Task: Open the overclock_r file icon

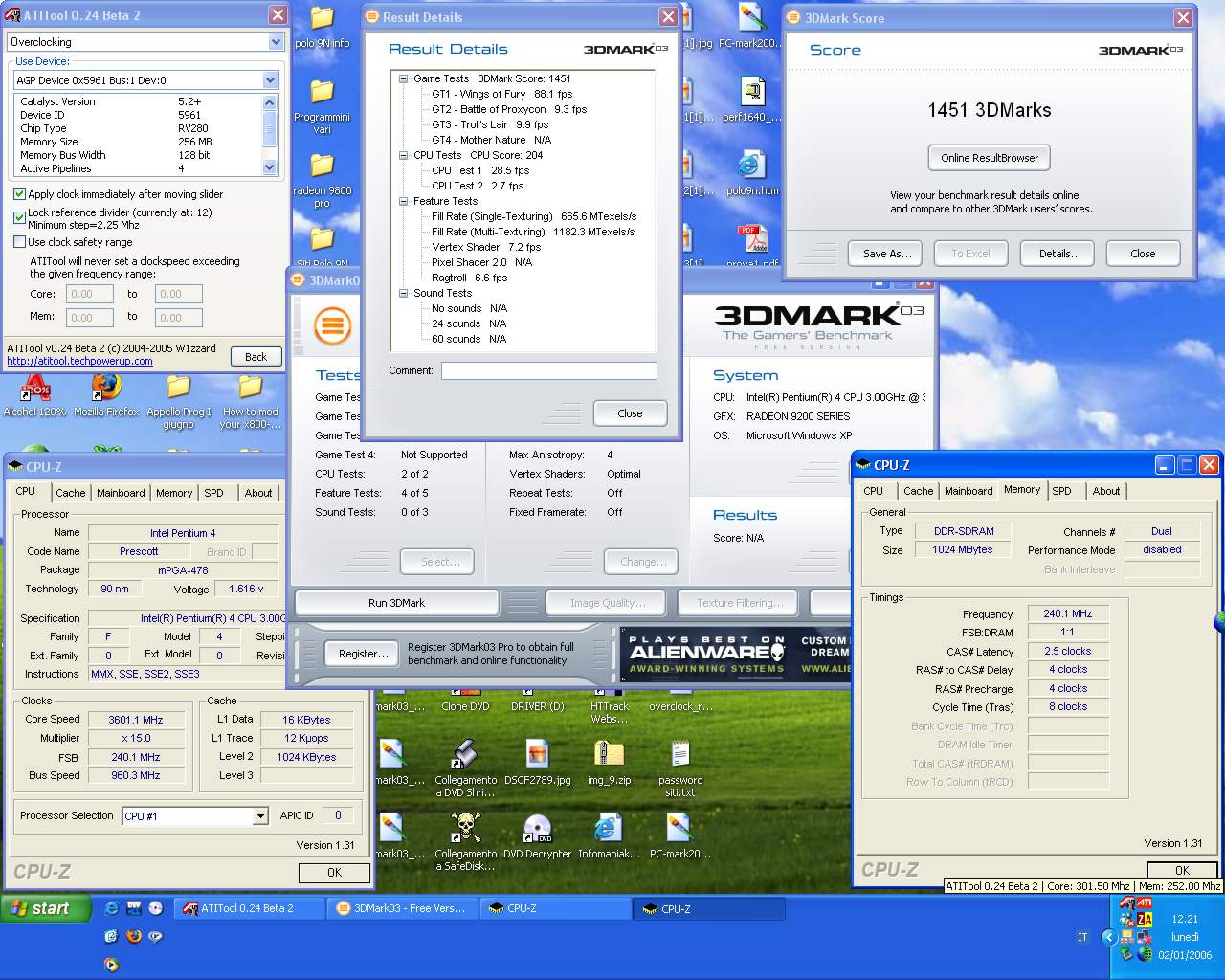Action: 680,701
